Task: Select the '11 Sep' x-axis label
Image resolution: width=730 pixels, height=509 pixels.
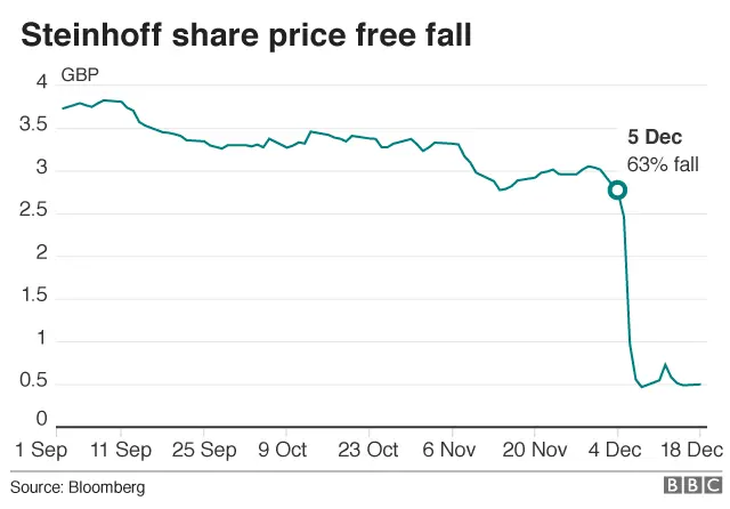Action: pos(121,447)
